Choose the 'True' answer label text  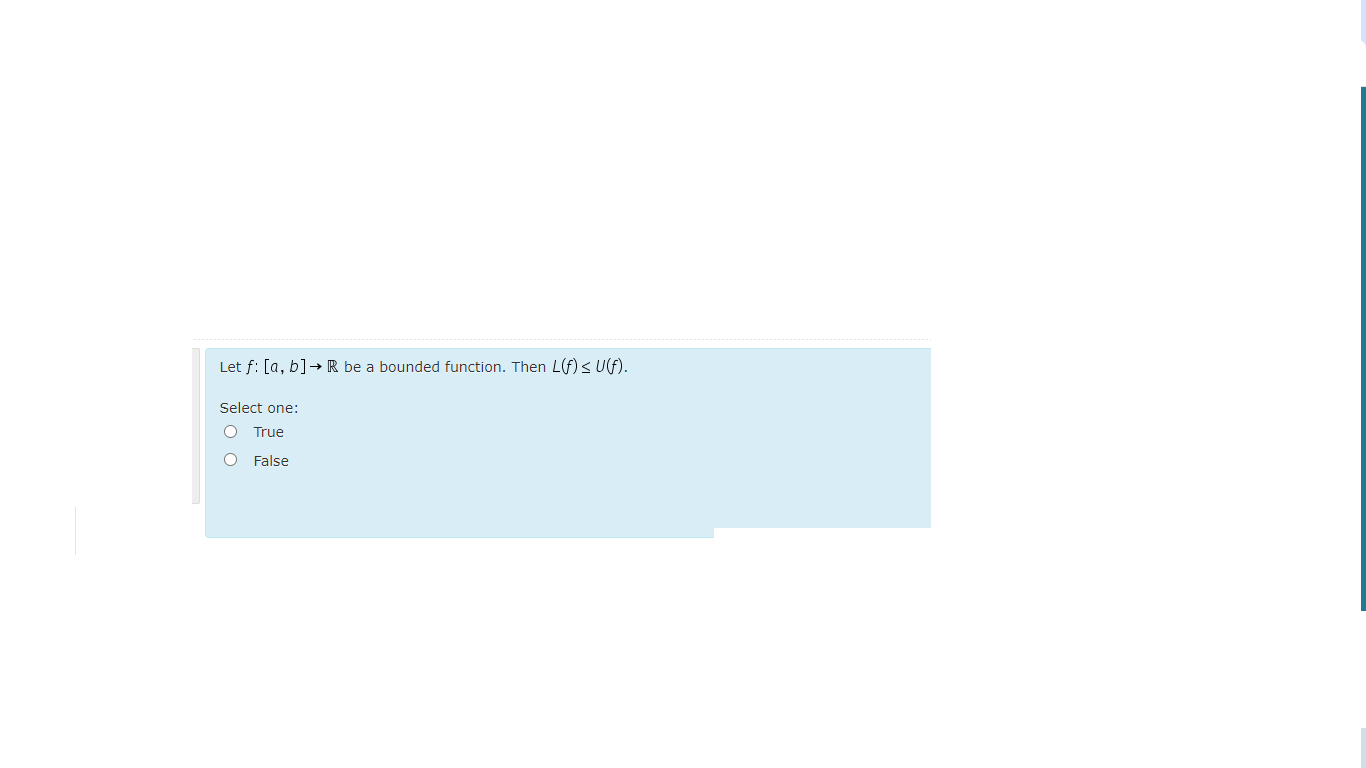(x=269, y=432)
